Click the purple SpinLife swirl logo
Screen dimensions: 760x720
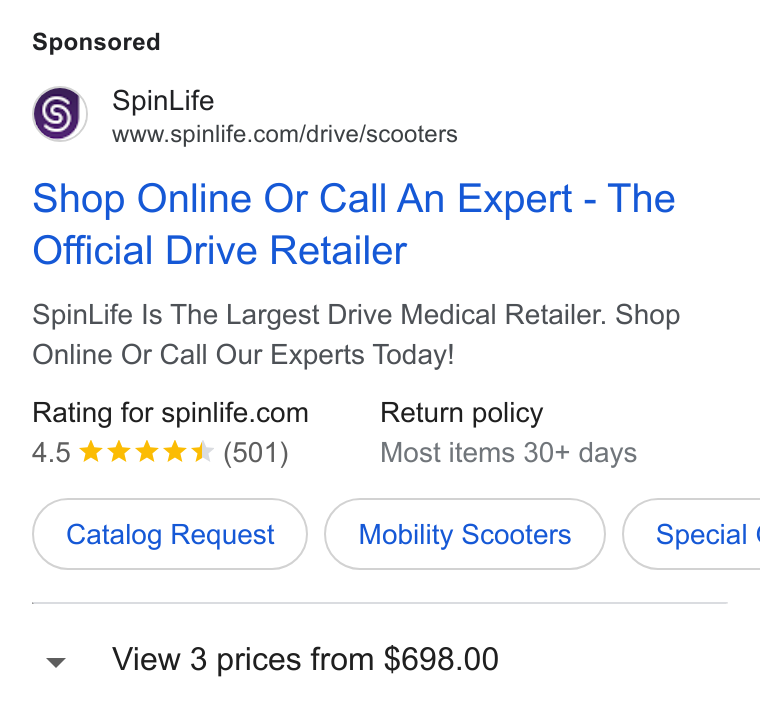pyautogui.click(x=60, y=114)
